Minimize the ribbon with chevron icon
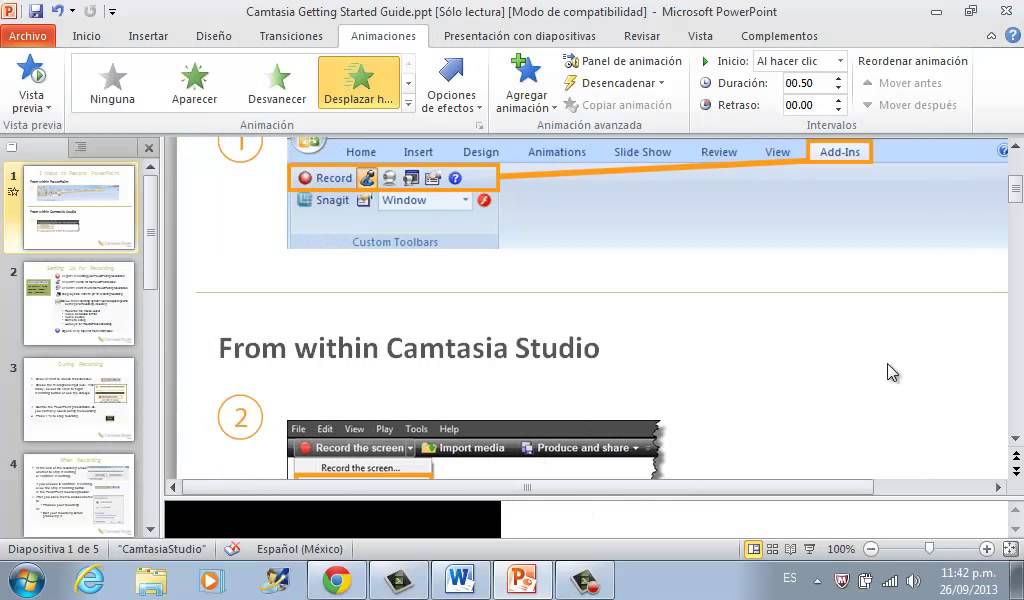 (x=991, y=36)
